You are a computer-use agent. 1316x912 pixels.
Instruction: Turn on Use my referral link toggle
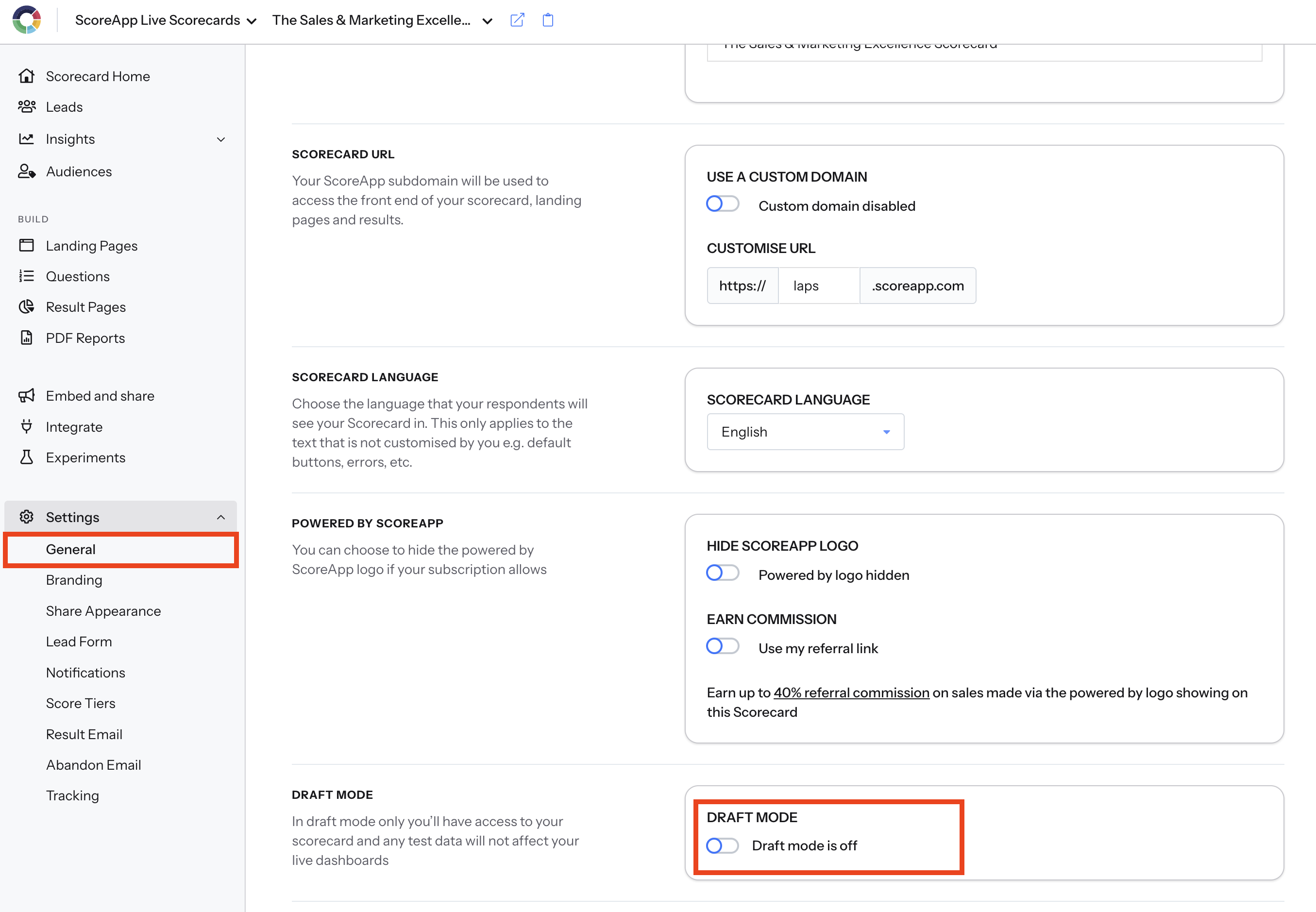[x=722, y=646]
